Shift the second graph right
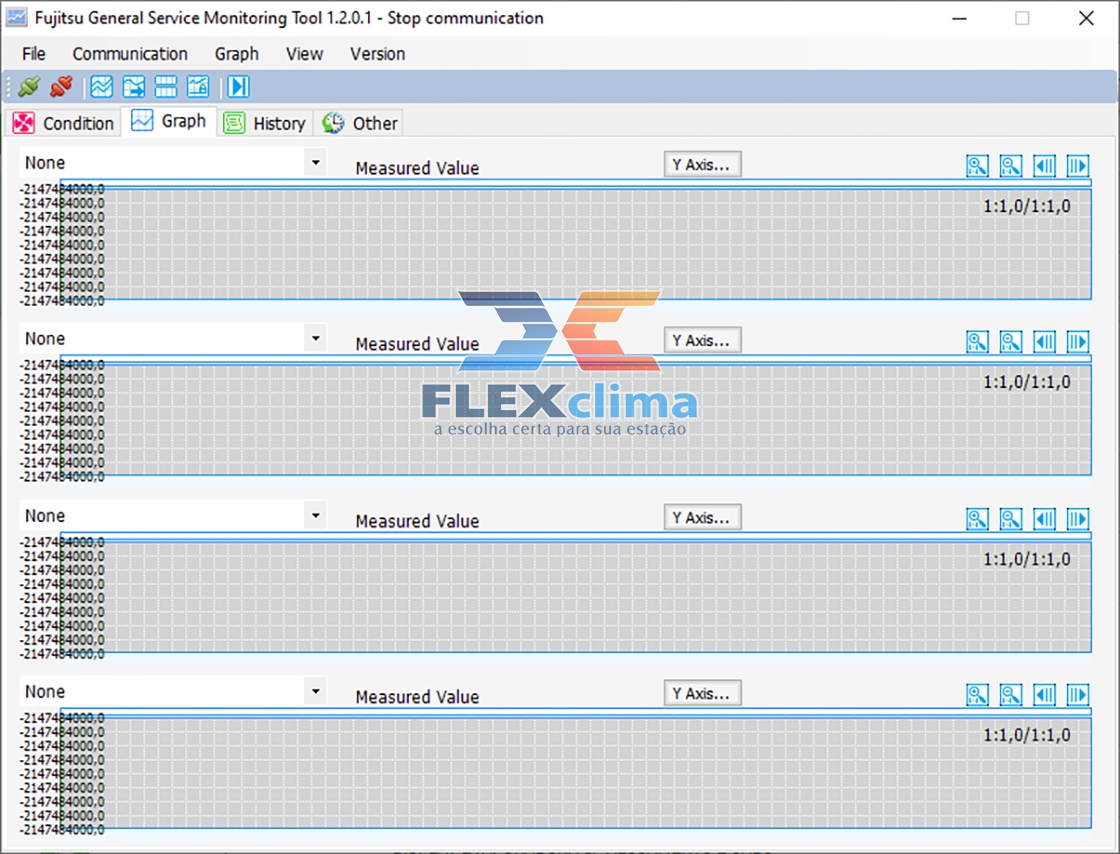Viewport: 1120px width, 854px height. click(1078, 341)
